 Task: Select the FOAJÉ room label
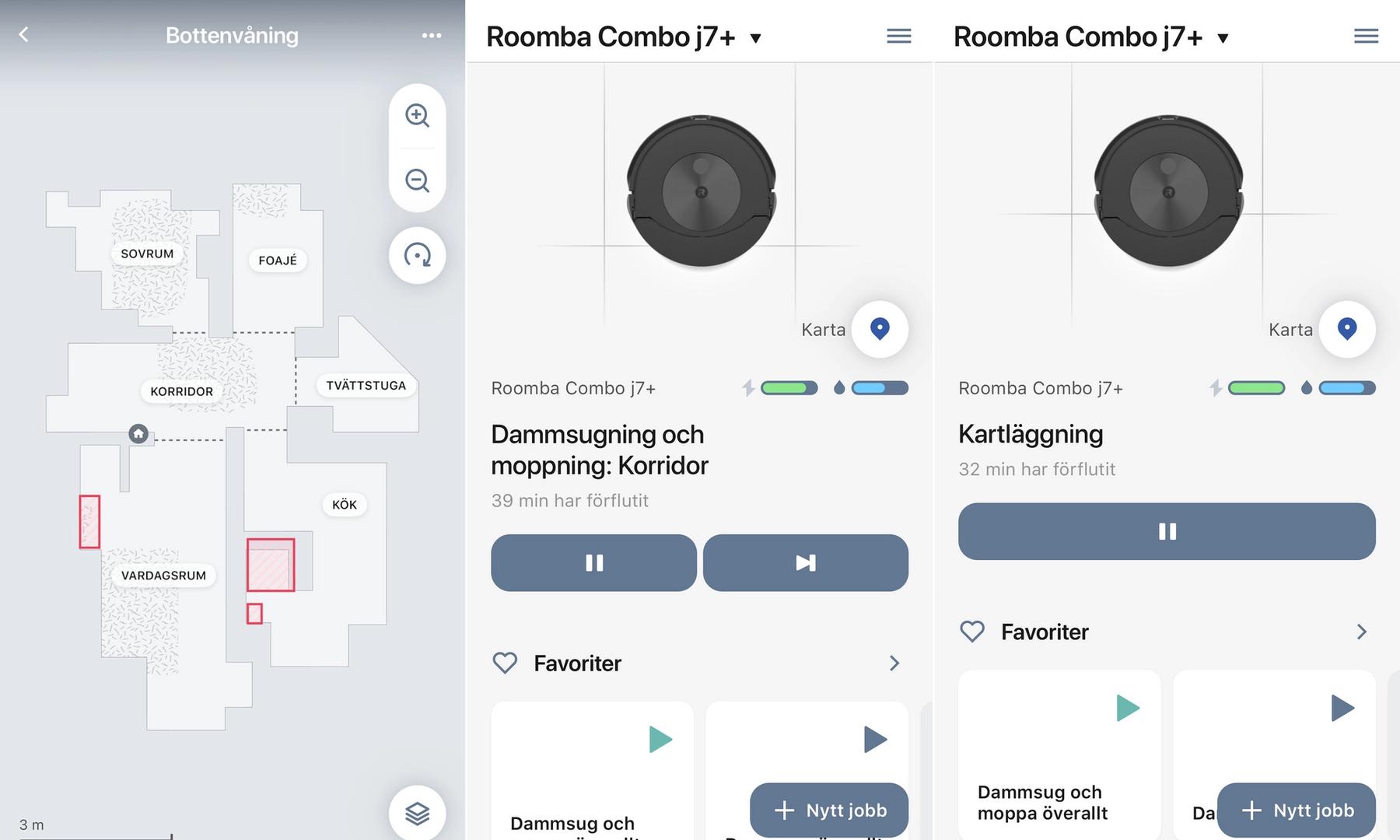pyautogui.click(x=278, y=261)
